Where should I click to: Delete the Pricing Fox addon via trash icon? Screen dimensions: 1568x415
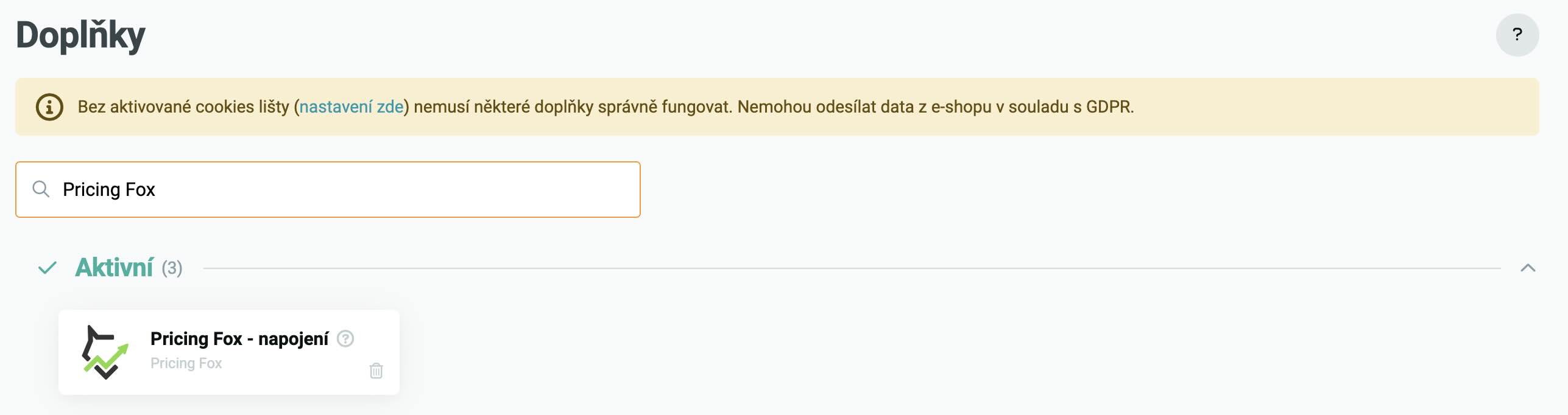pos(376,371)
